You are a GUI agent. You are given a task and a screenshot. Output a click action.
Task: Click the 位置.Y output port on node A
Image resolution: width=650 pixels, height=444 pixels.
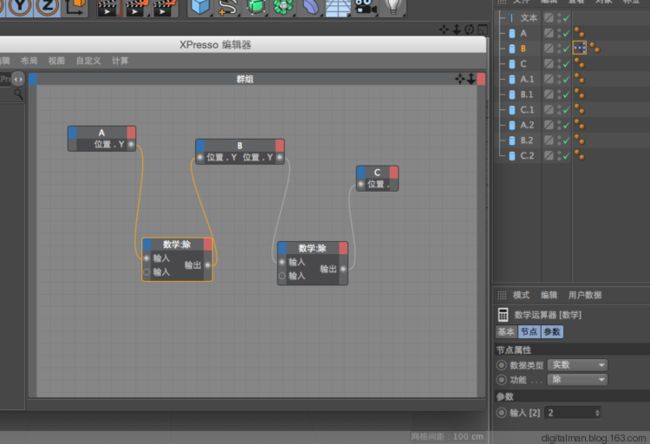pyautogui.click(x=131, y=144)
